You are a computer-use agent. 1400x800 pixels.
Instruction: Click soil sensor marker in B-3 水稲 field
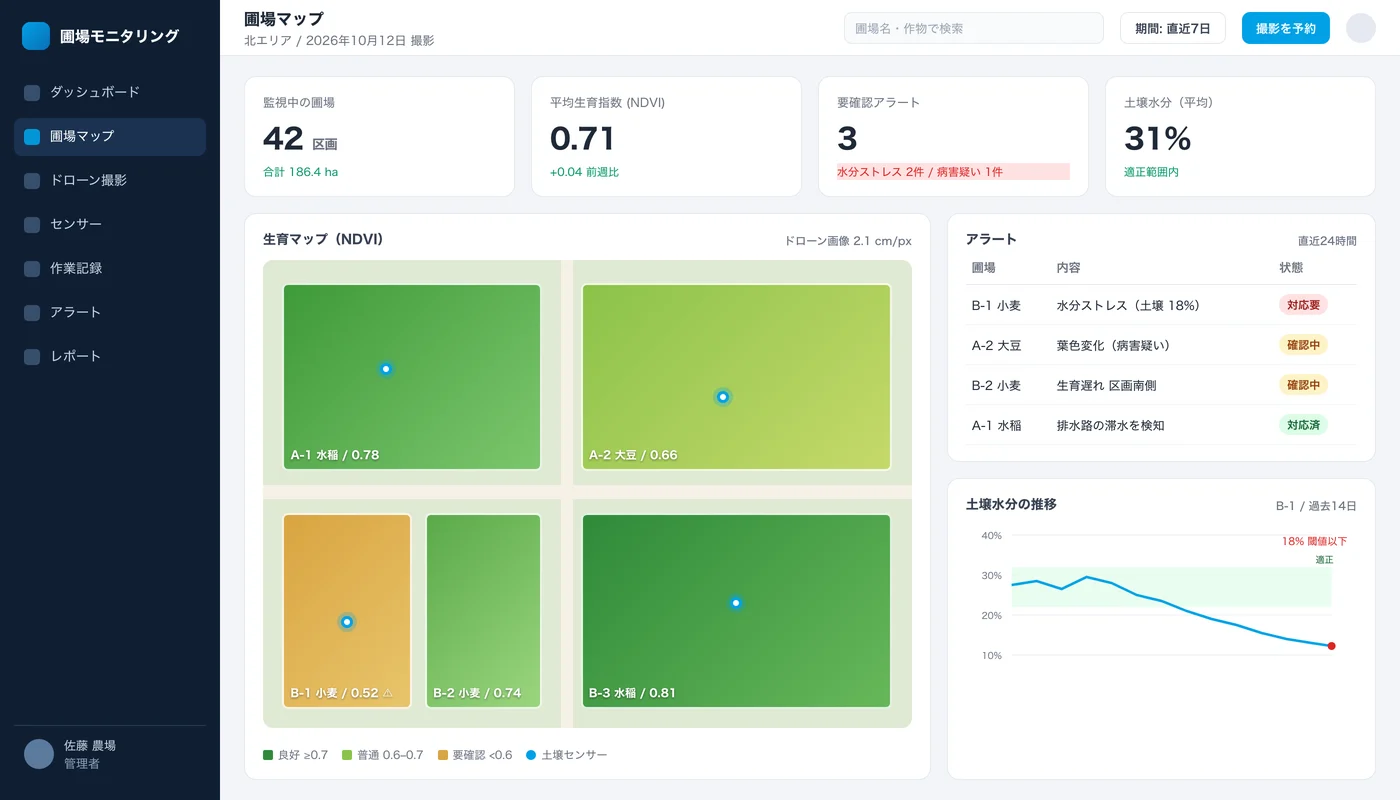(x=736, y=603)
